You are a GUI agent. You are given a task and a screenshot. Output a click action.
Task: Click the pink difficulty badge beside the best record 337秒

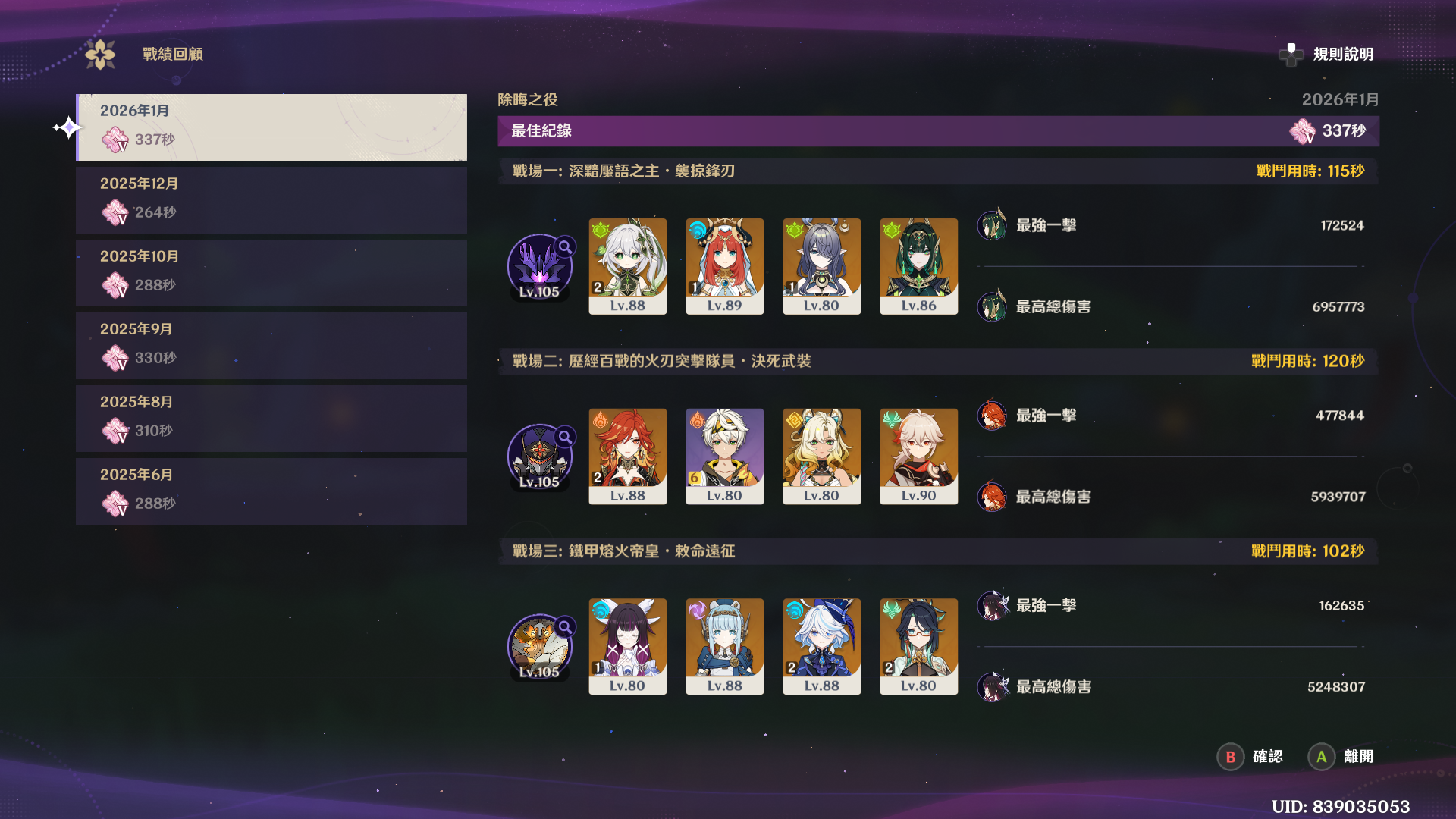(x=1303, y=131)
